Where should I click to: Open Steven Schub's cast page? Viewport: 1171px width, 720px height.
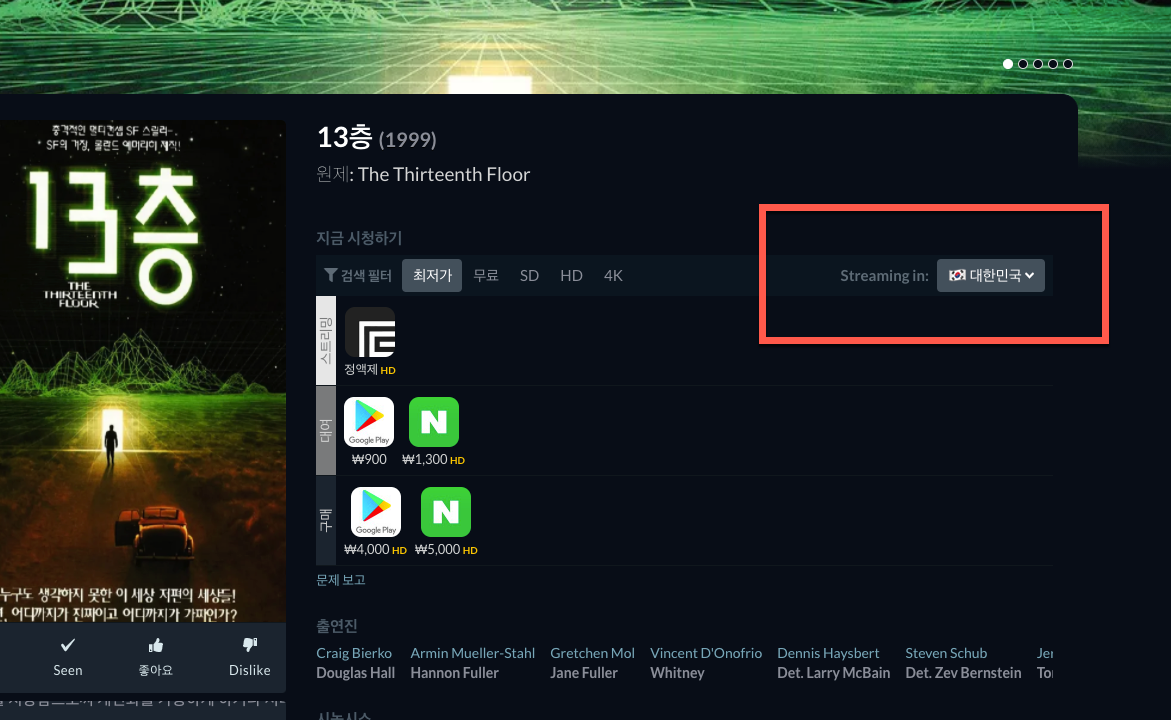click(946, 653)
